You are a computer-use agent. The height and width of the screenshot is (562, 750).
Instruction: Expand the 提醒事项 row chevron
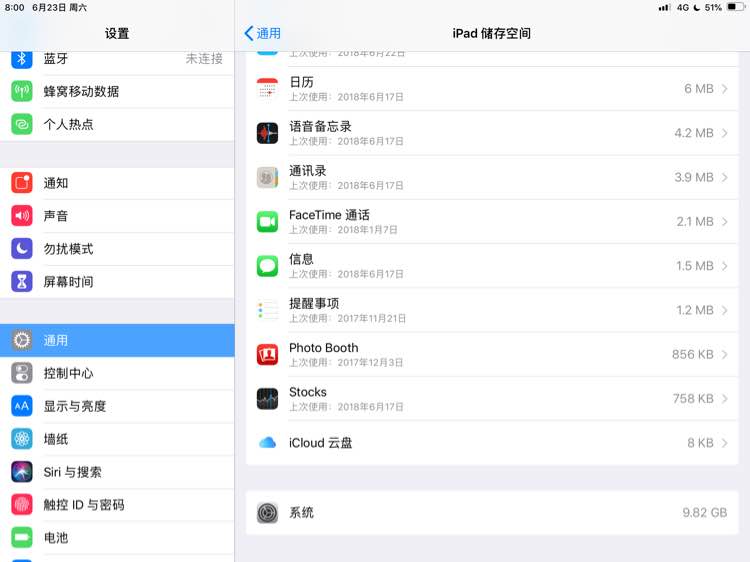tap(725, 310)
